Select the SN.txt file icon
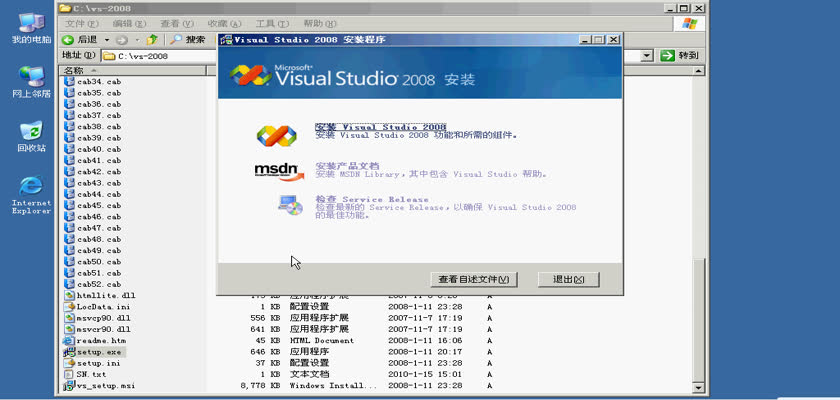The height and width of the screenshot is (400, 840). [x=69, y=374]
